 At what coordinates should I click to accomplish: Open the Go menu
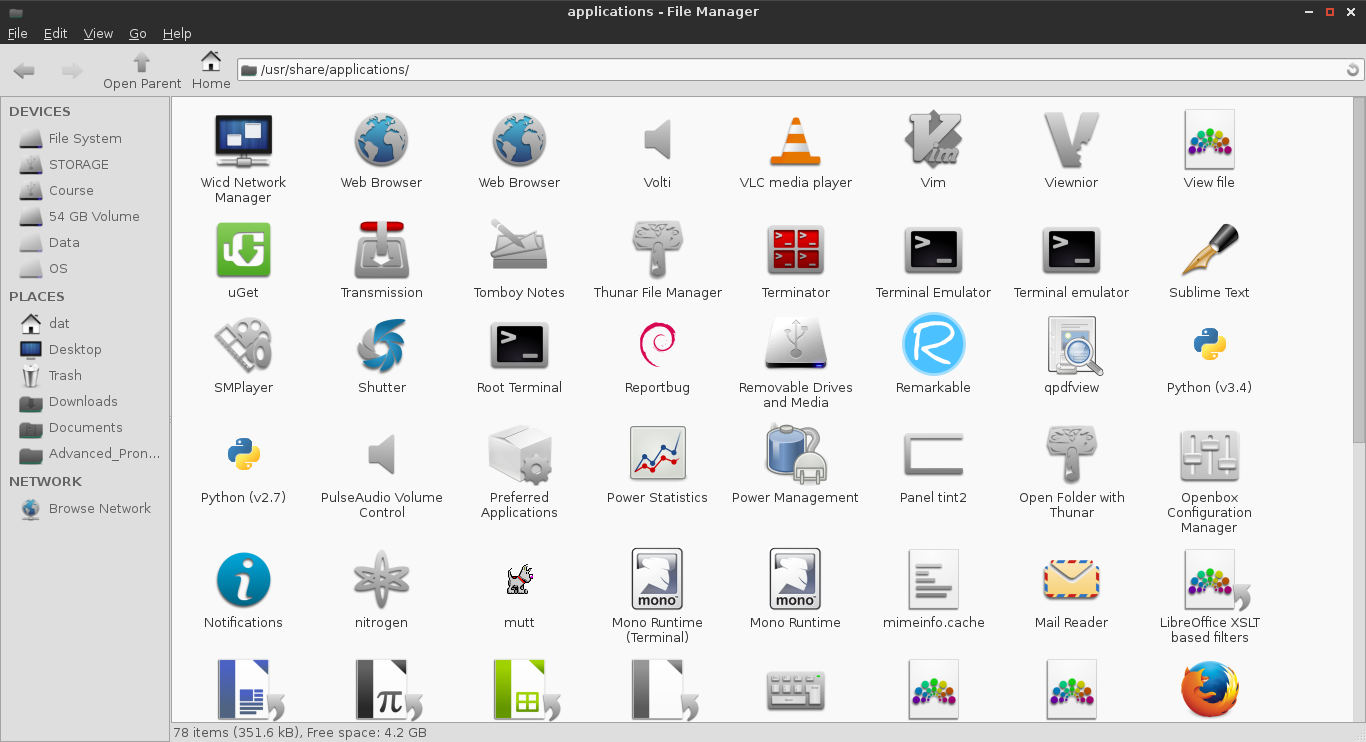point(137,33)
